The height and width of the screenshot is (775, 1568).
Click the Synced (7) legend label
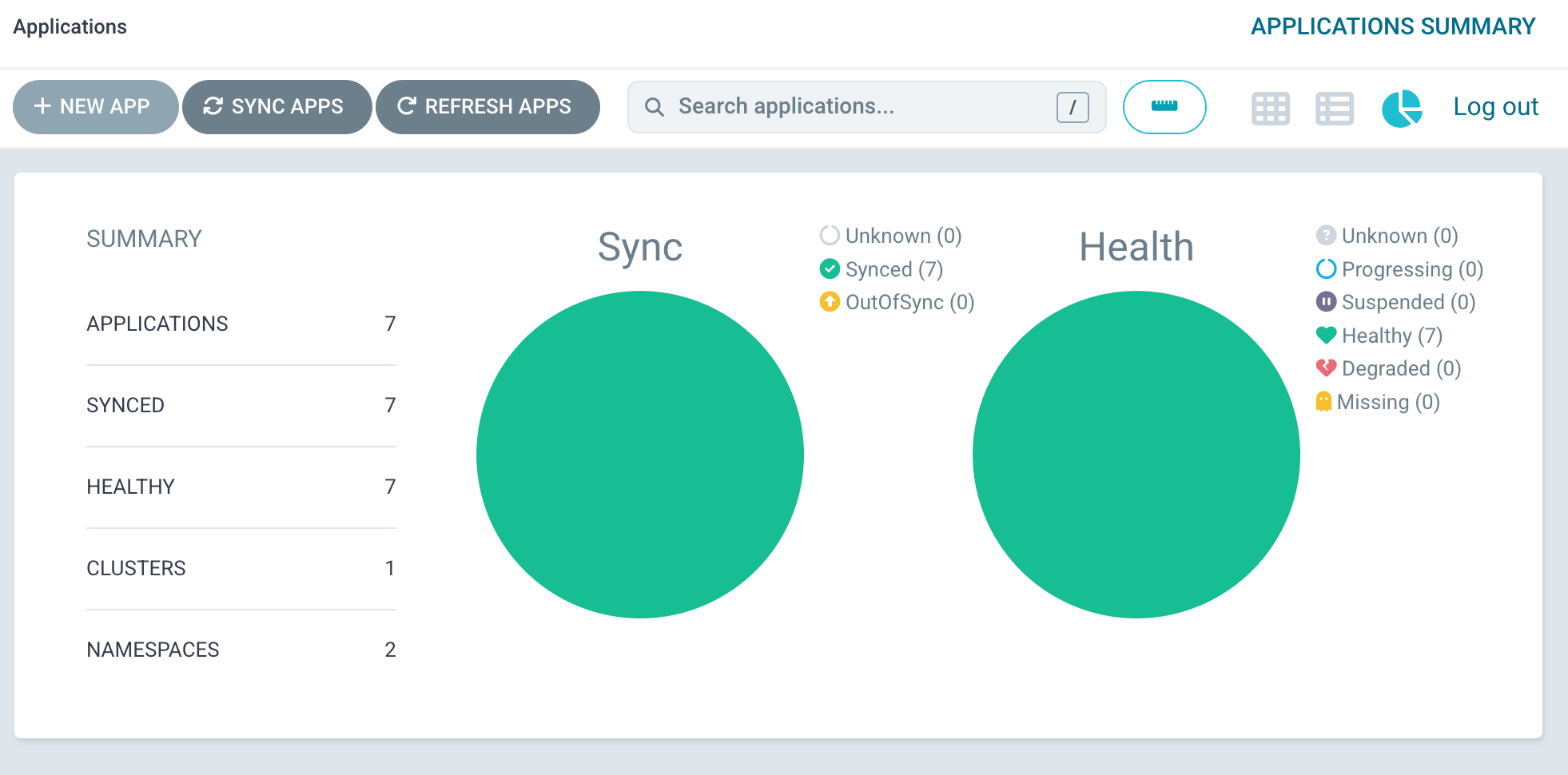pos(894,269)
